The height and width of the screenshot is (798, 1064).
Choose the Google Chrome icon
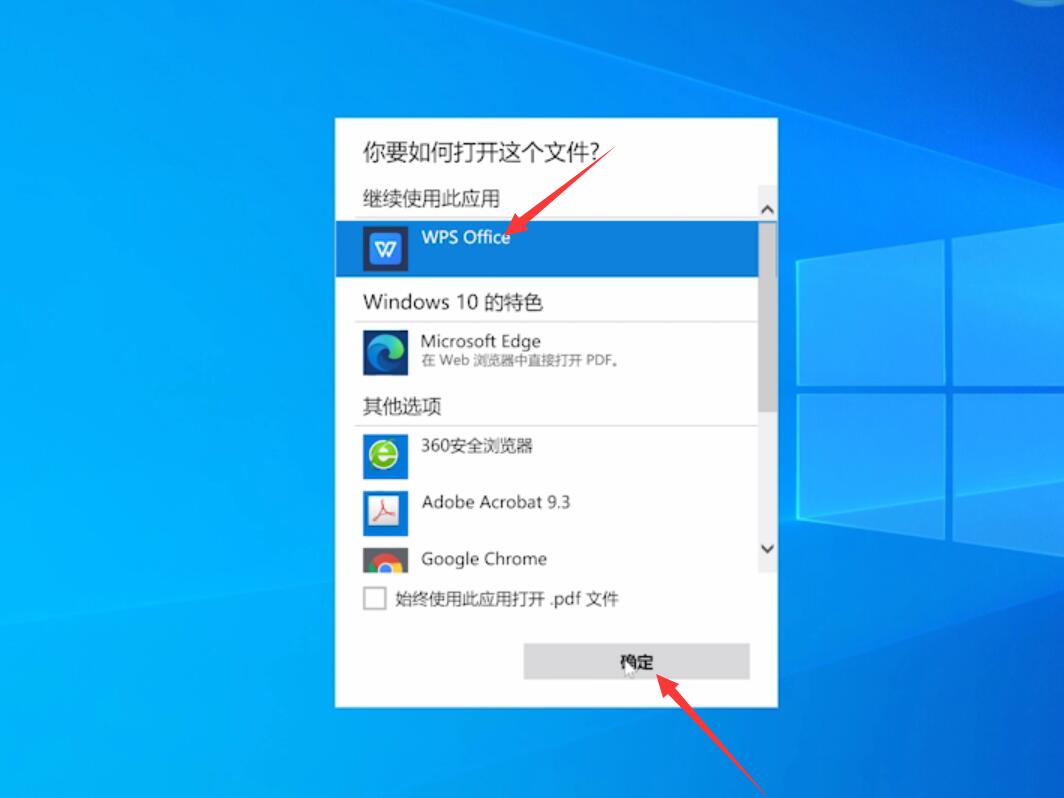click(385, 560)
